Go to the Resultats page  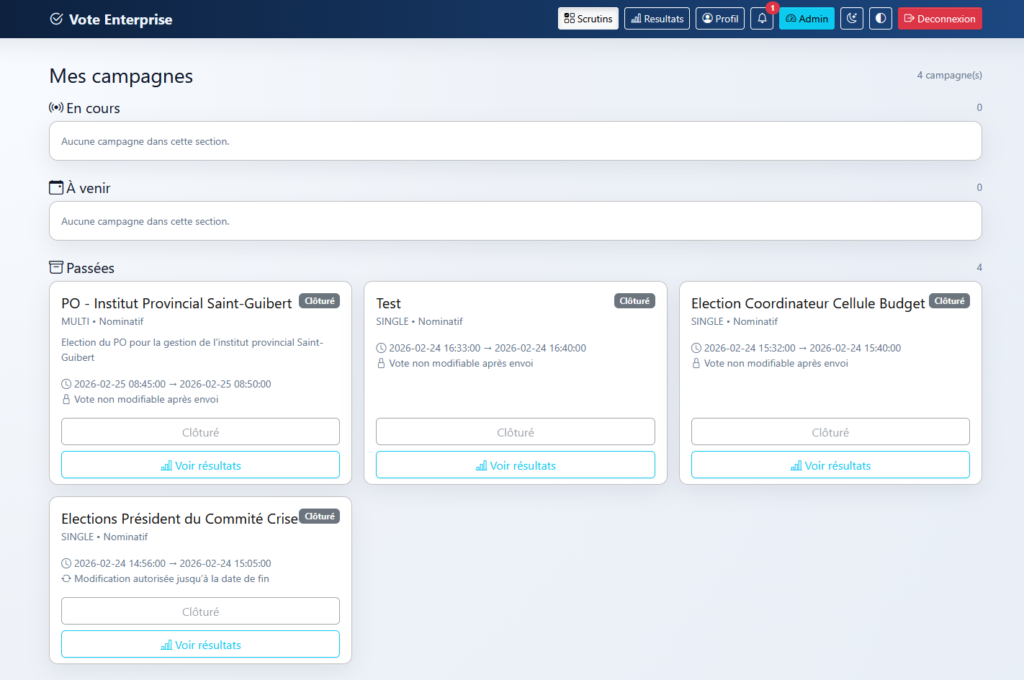click(657, 19)
